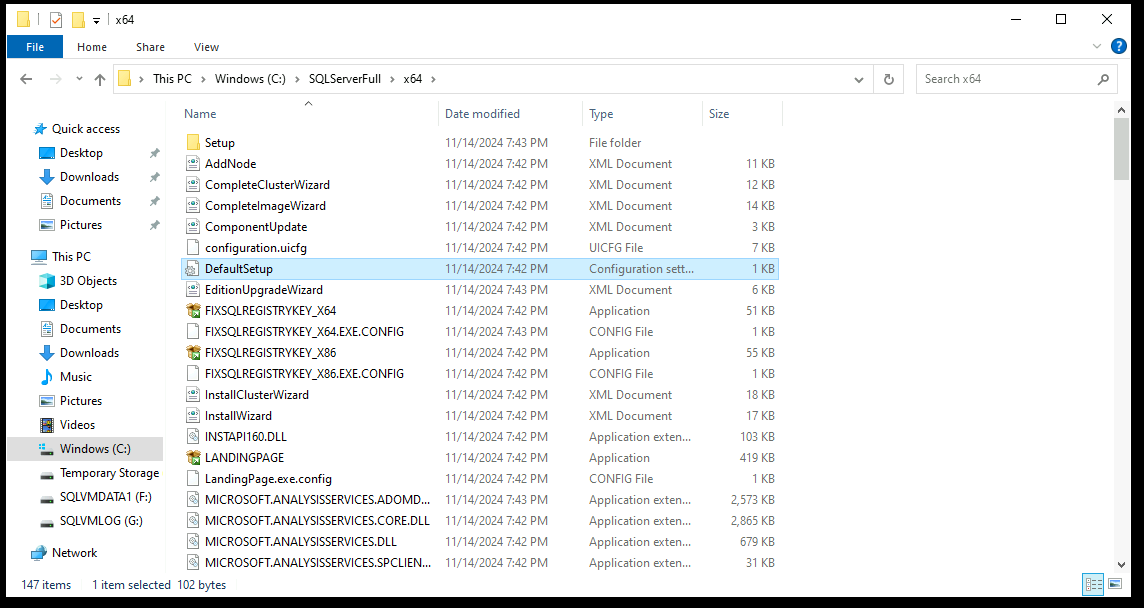Switch to Details view layout button

click(x=1094, y=584)
